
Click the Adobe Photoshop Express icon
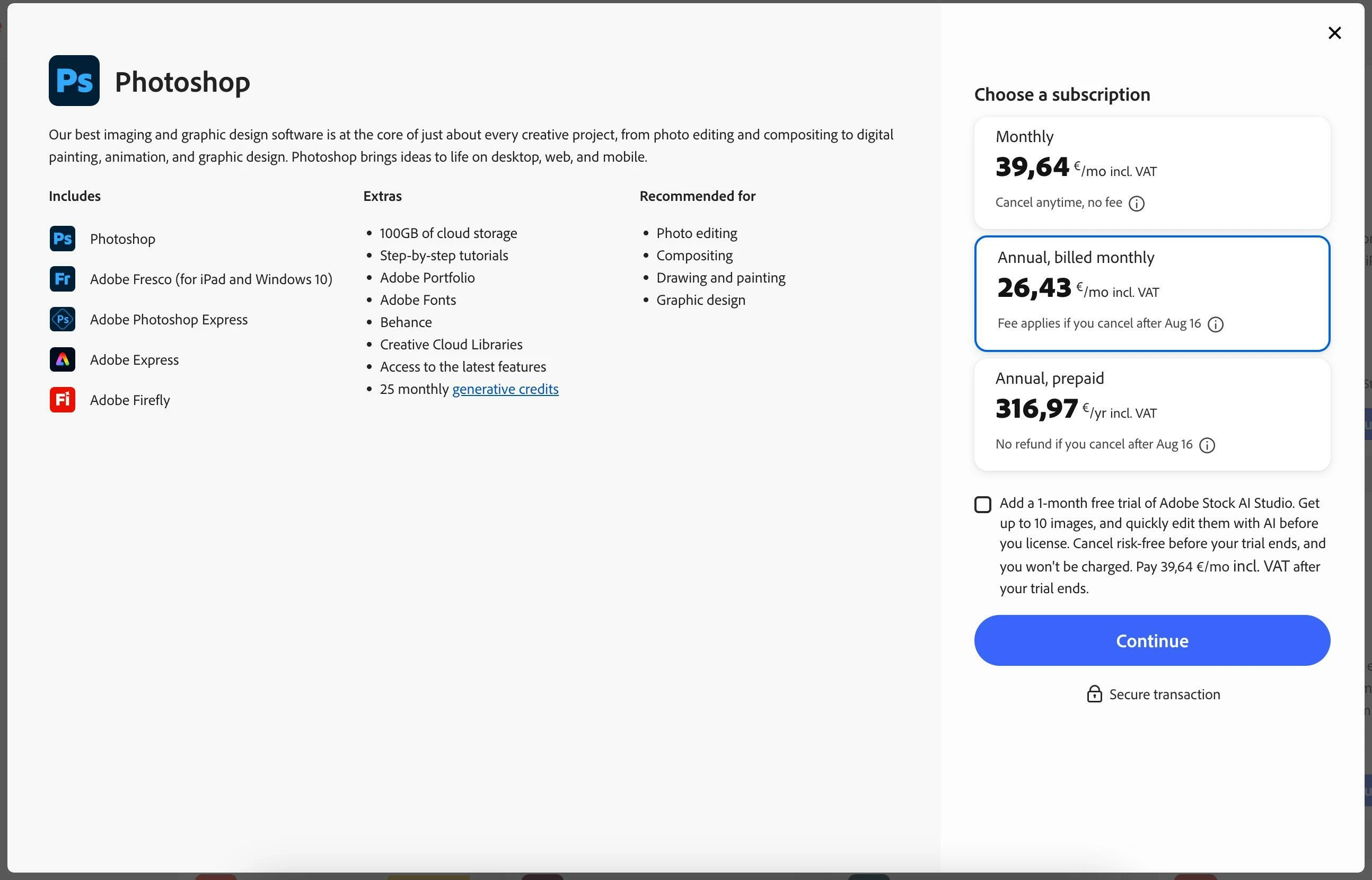click(x=62, y=320)
